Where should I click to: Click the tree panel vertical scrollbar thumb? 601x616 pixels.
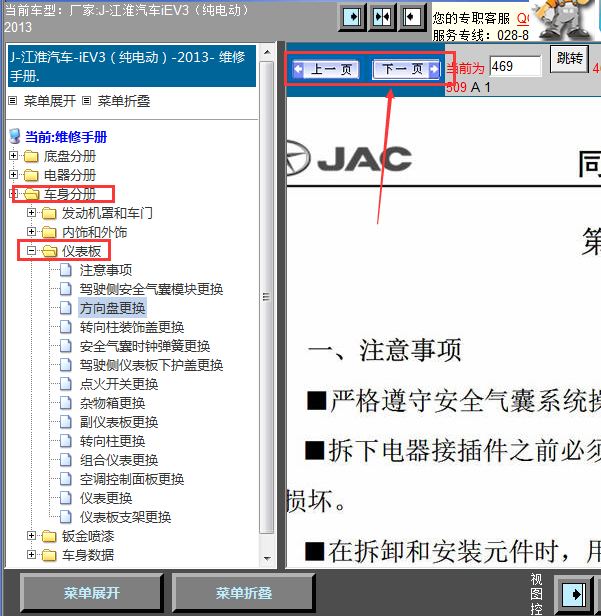point(267,297)
